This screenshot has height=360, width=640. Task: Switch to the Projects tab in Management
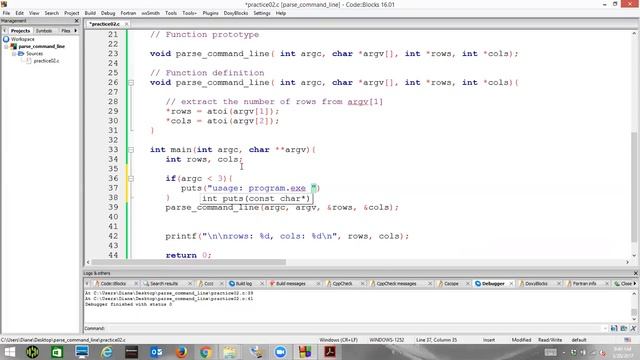pyautogui.click(x=20, y=31)
